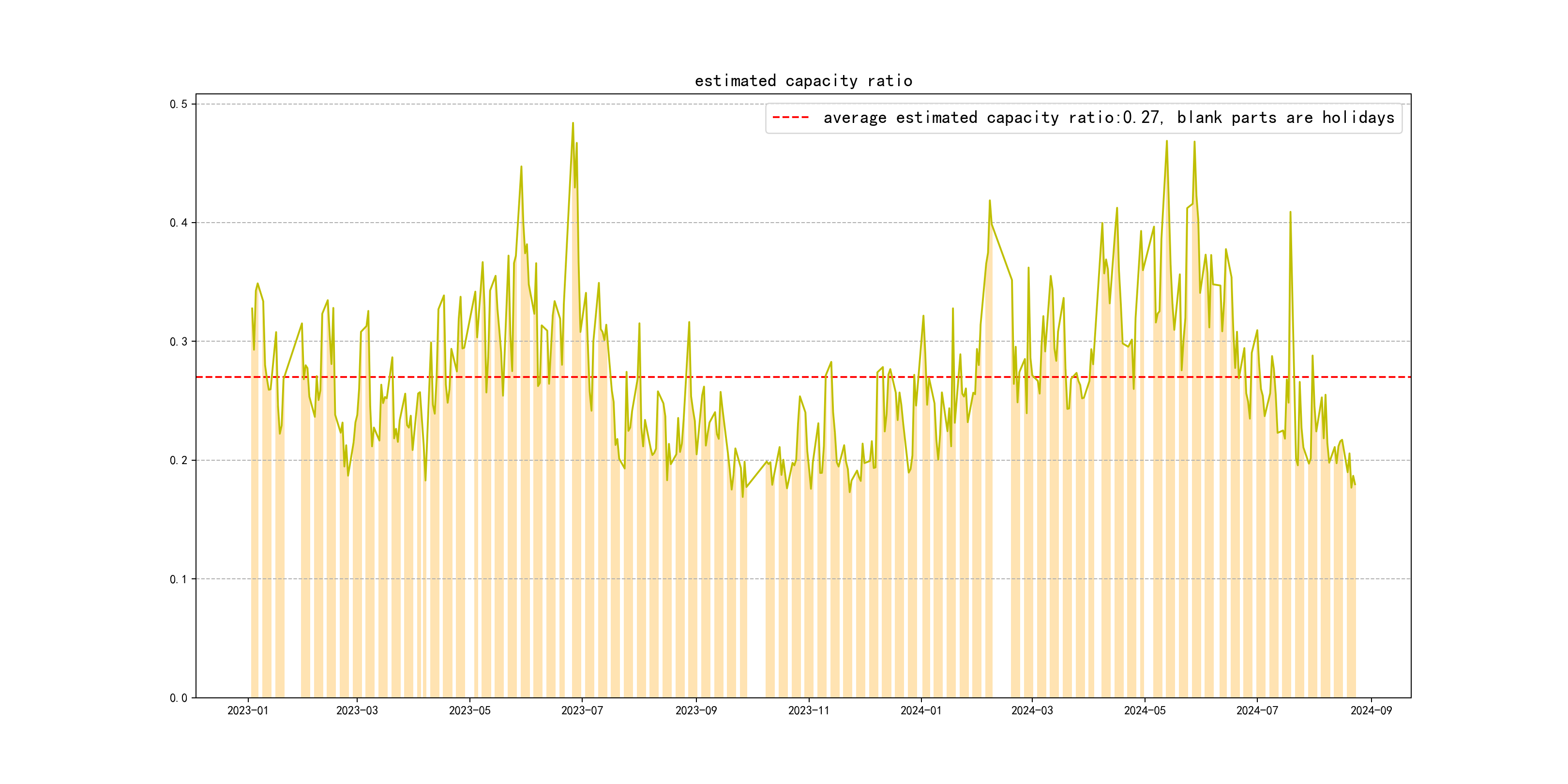
Task: Click the 2024-01 x-axis label
Action: tap(921, 710)
